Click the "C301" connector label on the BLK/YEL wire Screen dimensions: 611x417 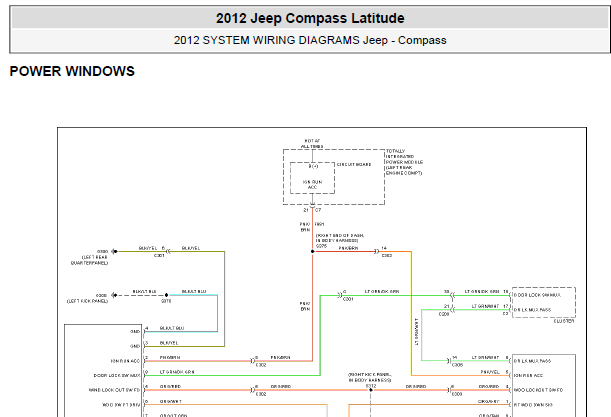click(159, 256)
